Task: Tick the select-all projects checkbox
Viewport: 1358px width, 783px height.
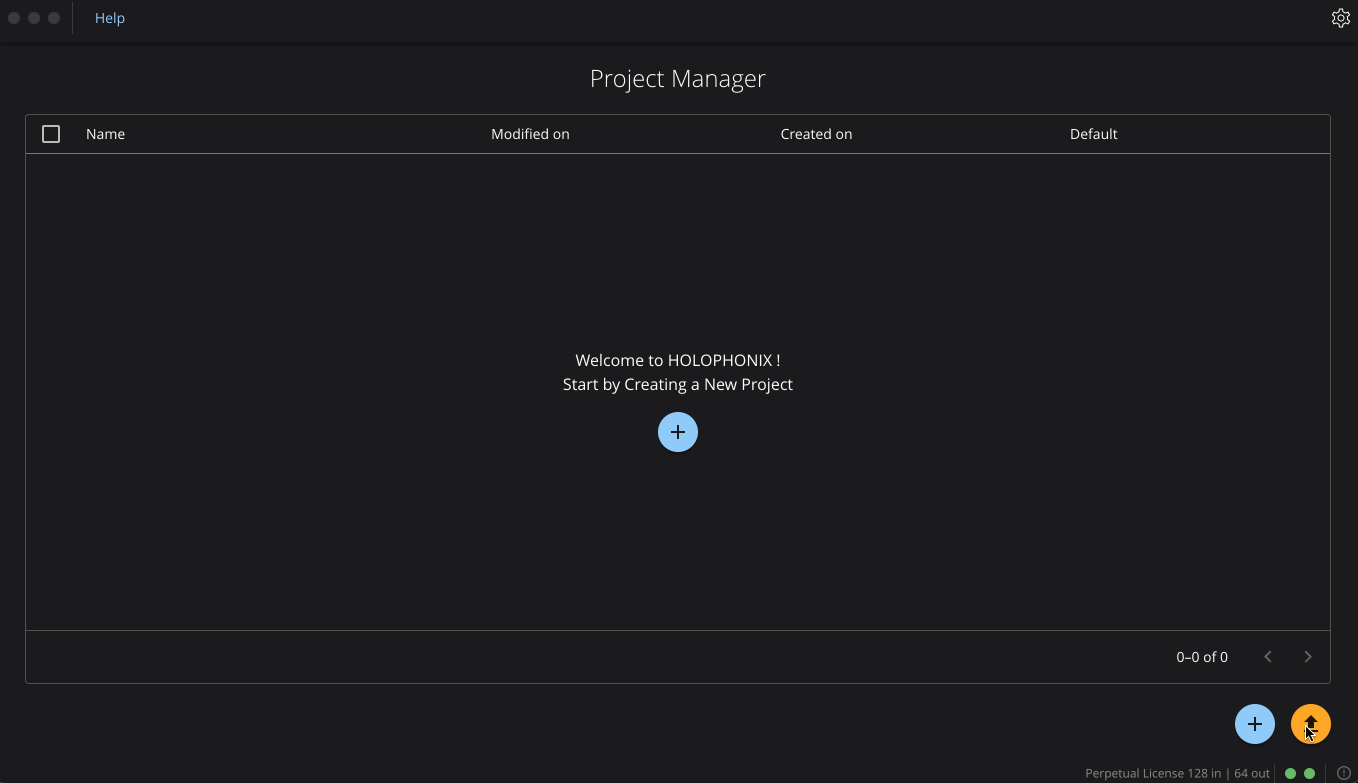Action: (51, 134)
